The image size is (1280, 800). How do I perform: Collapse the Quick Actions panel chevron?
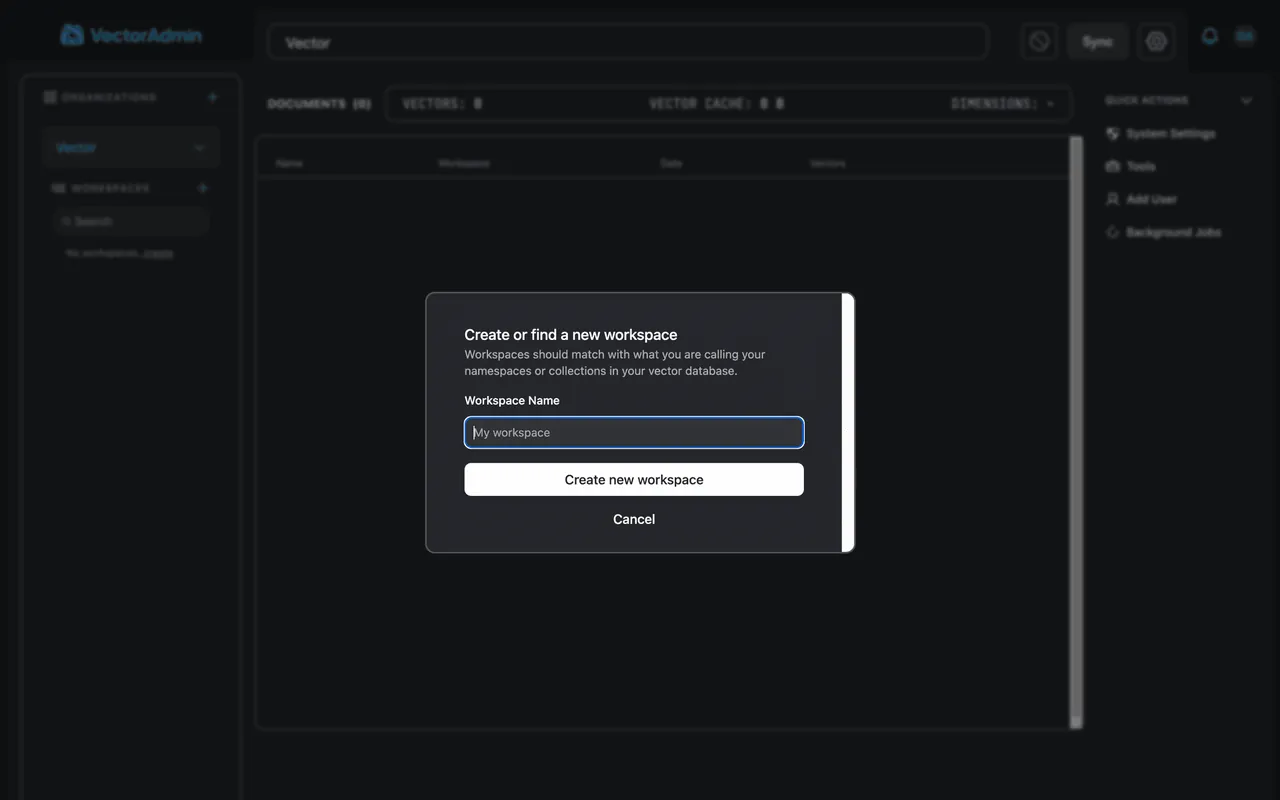click(1246, 100)
